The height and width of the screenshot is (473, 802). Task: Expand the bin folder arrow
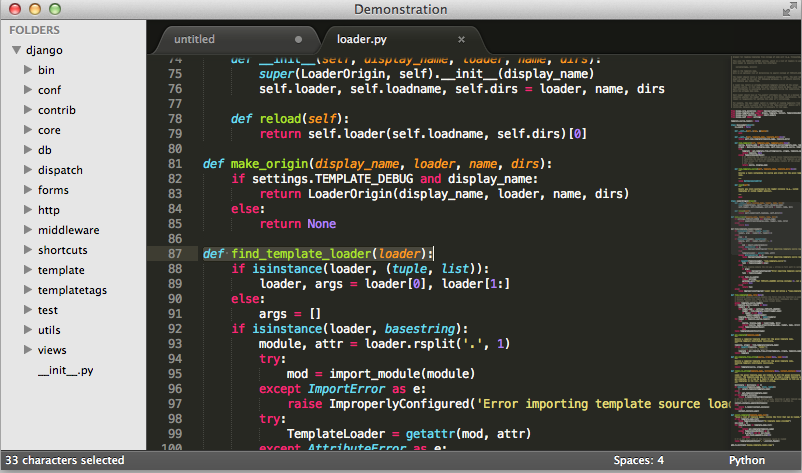(28, 70)
